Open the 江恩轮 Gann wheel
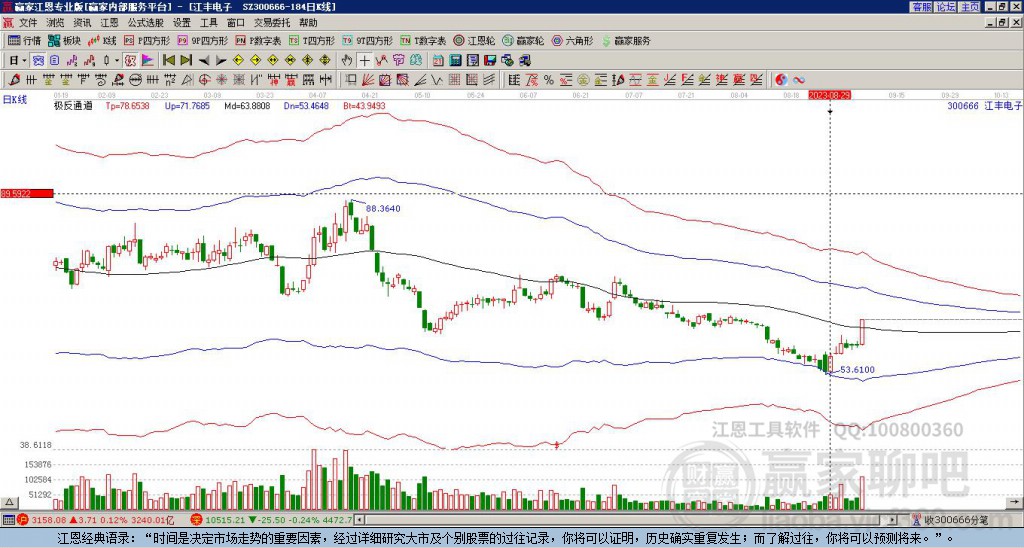This screenshot has height=548, width=1024. [x=475, y=40]
